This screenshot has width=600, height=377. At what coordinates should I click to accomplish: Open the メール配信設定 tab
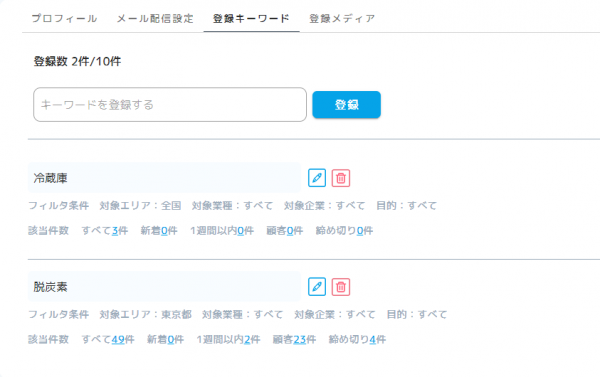tap(155, 18)
